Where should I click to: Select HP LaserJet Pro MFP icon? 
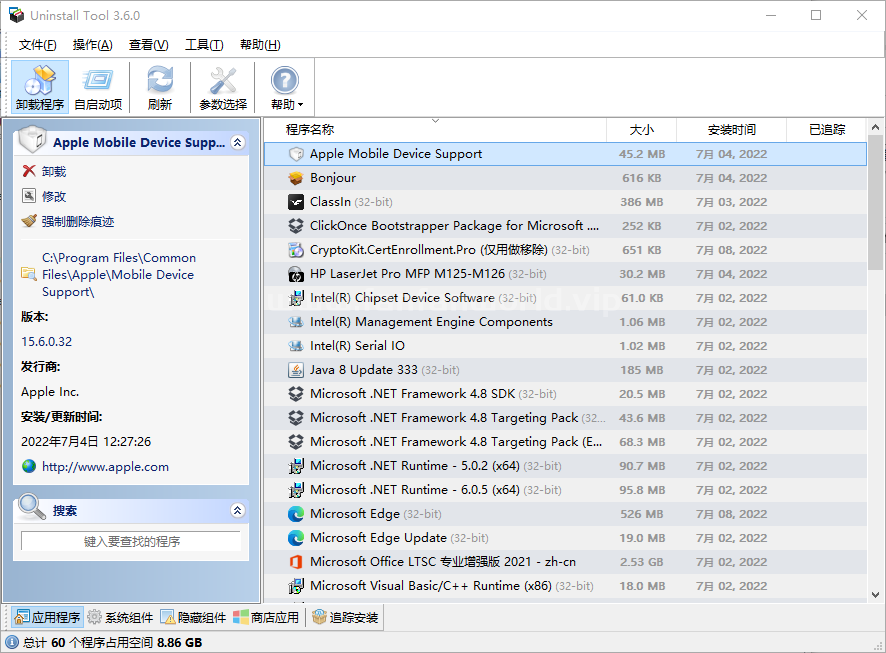(x=296, y=274)
